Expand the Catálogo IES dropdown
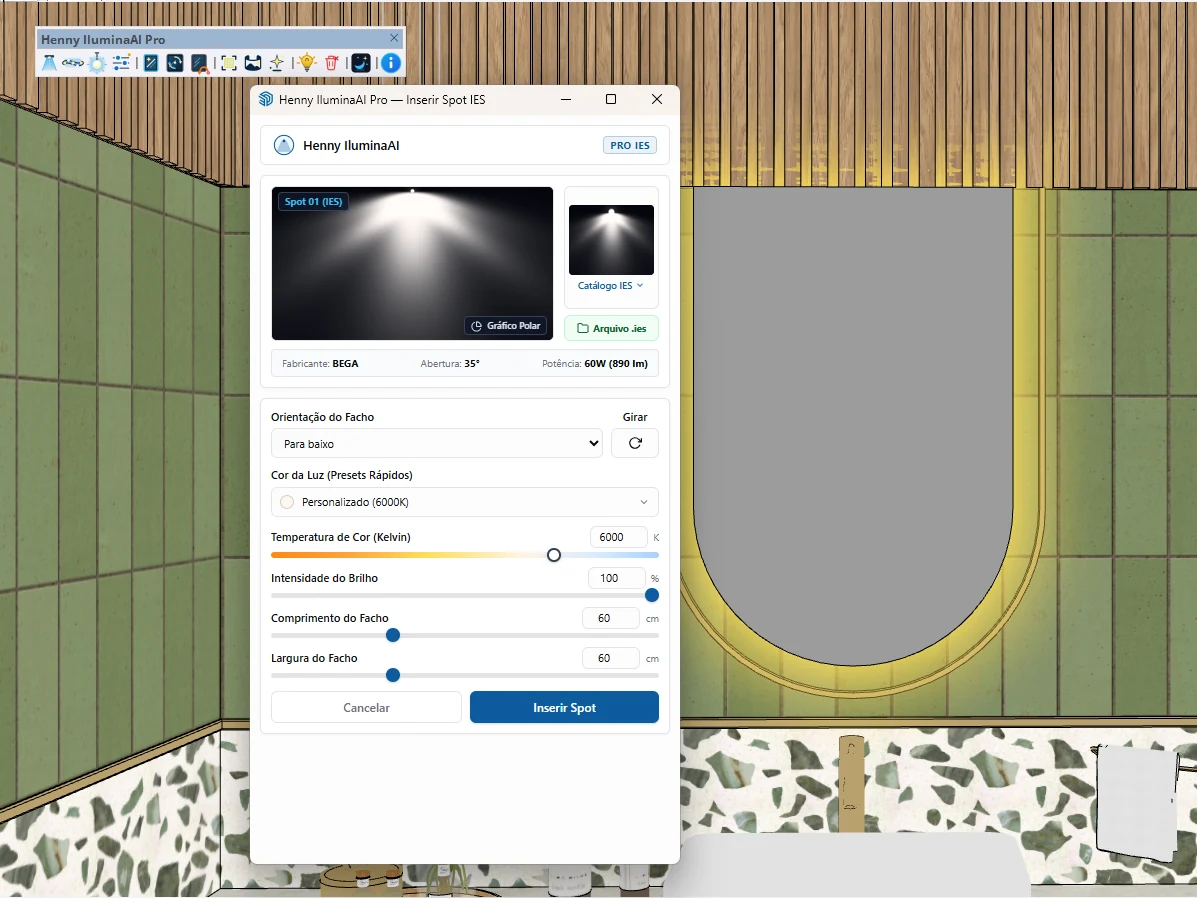The image size is (1197, 898). click(611, 286)
